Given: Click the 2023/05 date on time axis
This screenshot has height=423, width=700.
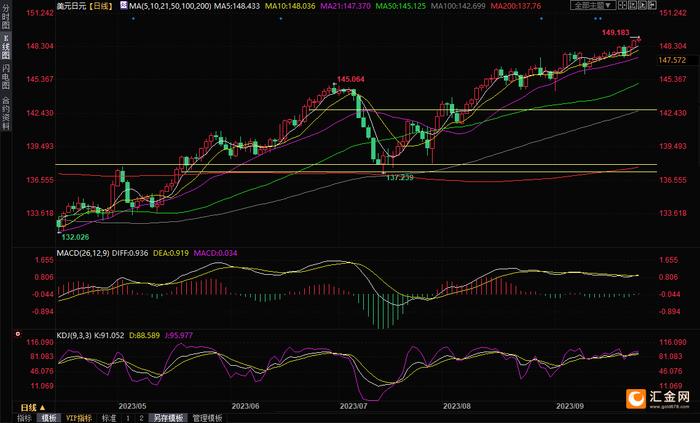Looking at the screenshot, I should point(133,406).
